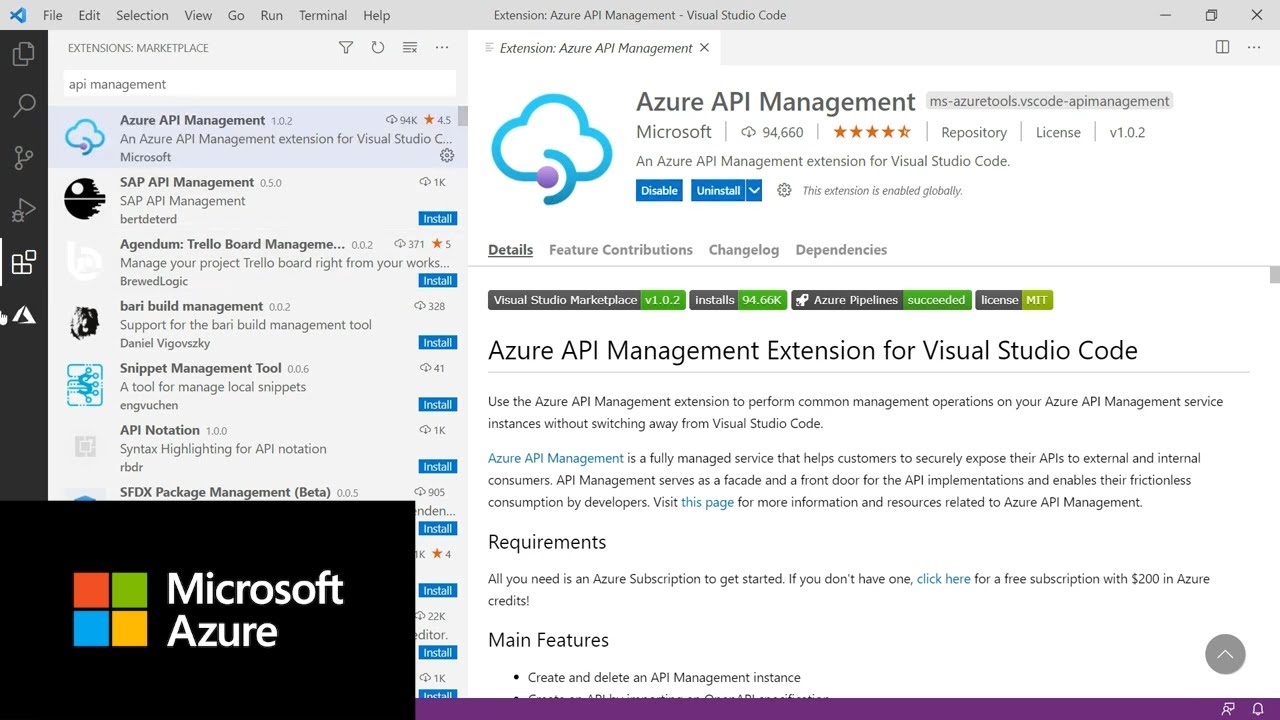
Task: Open the View menu
Action: pyautogui.click(x=198, y=15)
